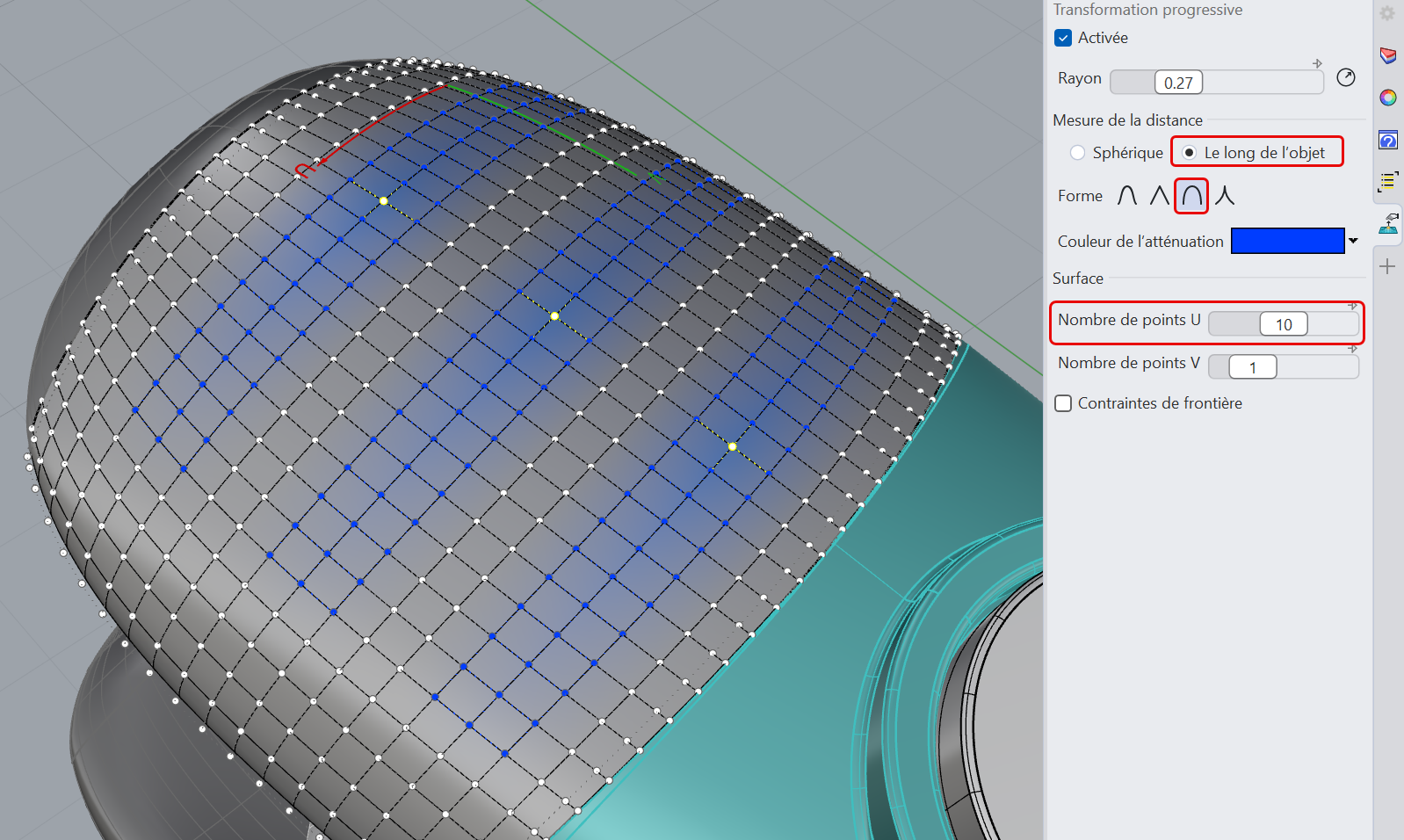The height and width of the screenshot is (840, 1404).
Task: Click the Rayon label text
Action: [1080, 78]
